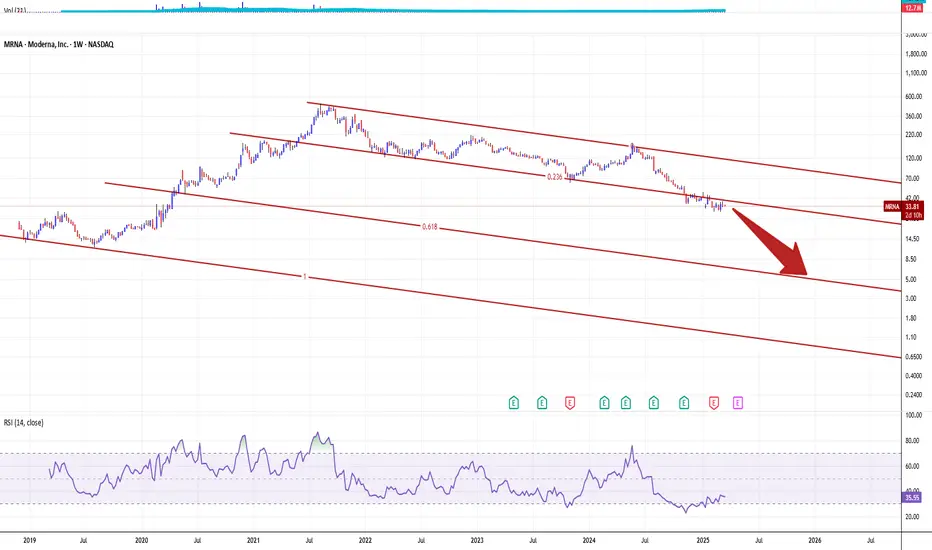
Task: Click the 20.00 RSI scale value
Action: [912, 517]
